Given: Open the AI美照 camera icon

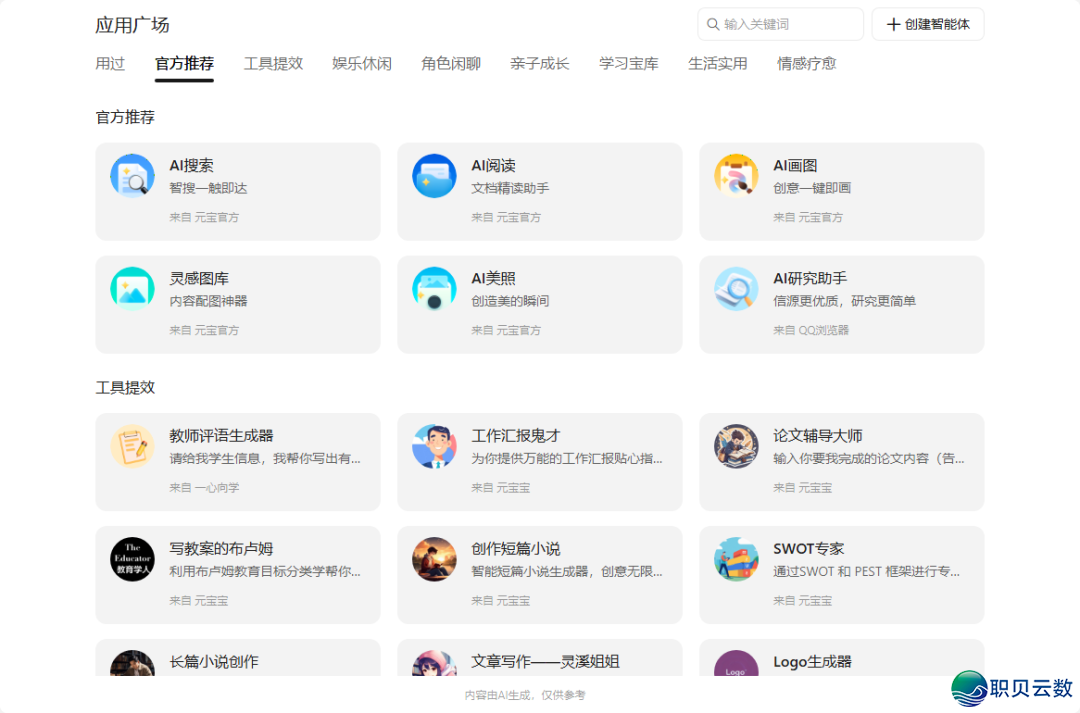Looking at the screenshot, I should pyautogui.click(x=434, y=289).
